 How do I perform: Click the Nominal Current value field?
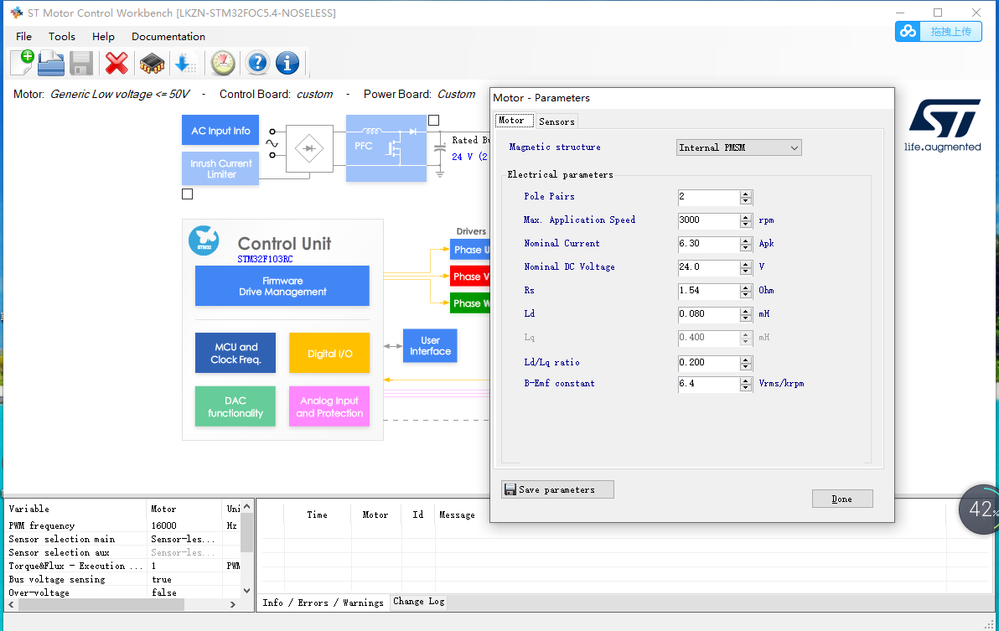[x=708, y=244]
